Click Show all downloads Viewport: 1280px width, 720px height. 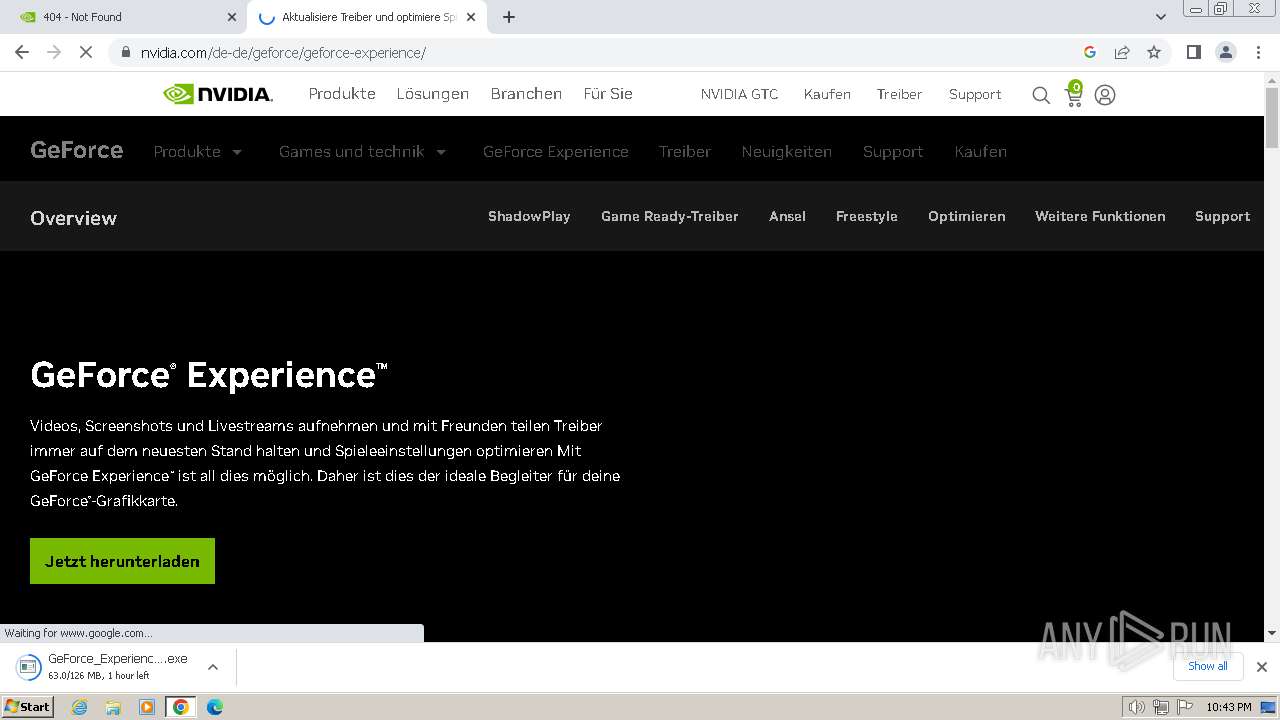pyautogui.click(x=1208, y=666)
